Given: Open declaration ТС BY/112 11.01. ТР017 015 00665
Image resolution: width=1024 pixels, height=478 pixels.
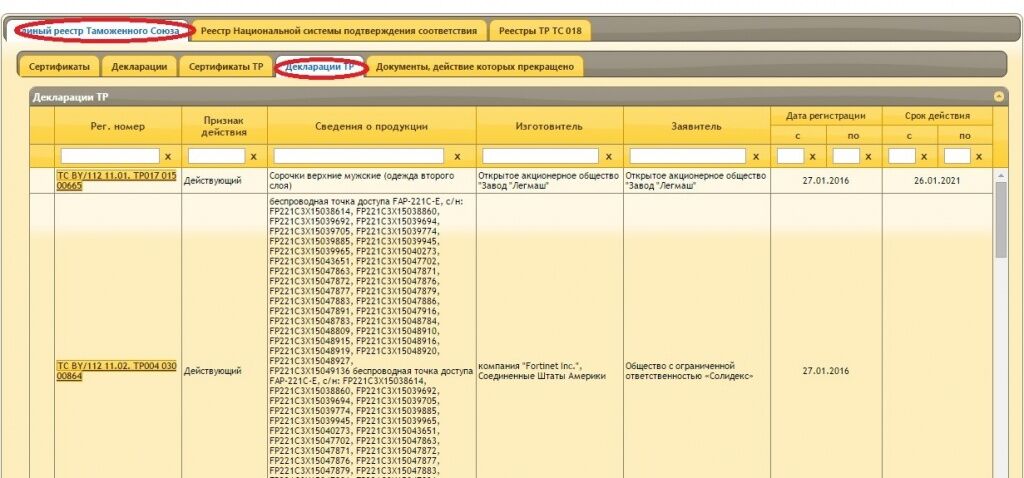Looking at the screenshot, I should click(x=116, y=180).
